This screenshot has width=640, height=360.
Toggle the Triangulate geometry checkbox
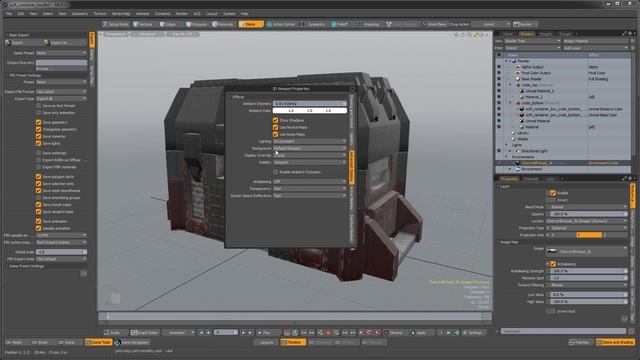(x=38, y=129)
